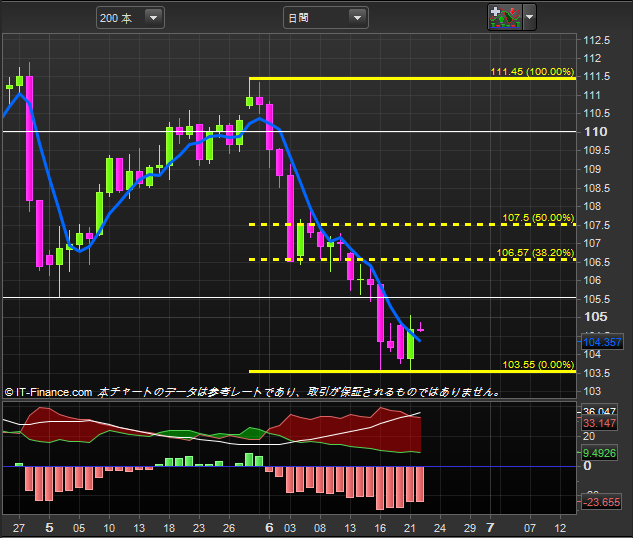Click the 21 date axis label
Image resolution: width=633 pixels, height=538 pixels.
click(410, 528)
